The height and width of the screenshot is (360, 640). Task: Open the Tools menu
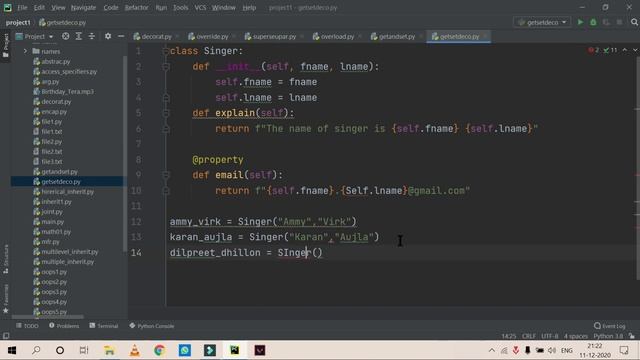pos(180,7)
